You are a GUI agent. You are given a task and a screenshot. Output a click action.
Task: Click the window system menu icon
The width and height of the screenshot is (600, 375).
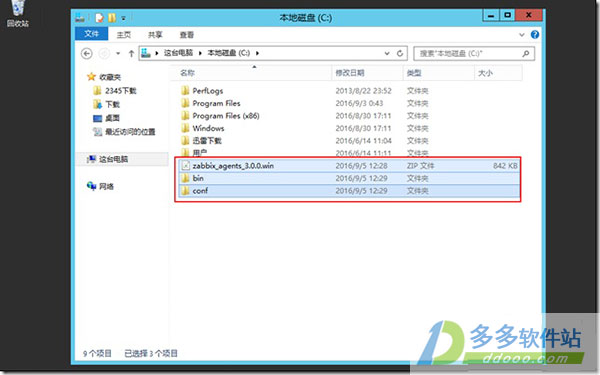coord(80,18)
